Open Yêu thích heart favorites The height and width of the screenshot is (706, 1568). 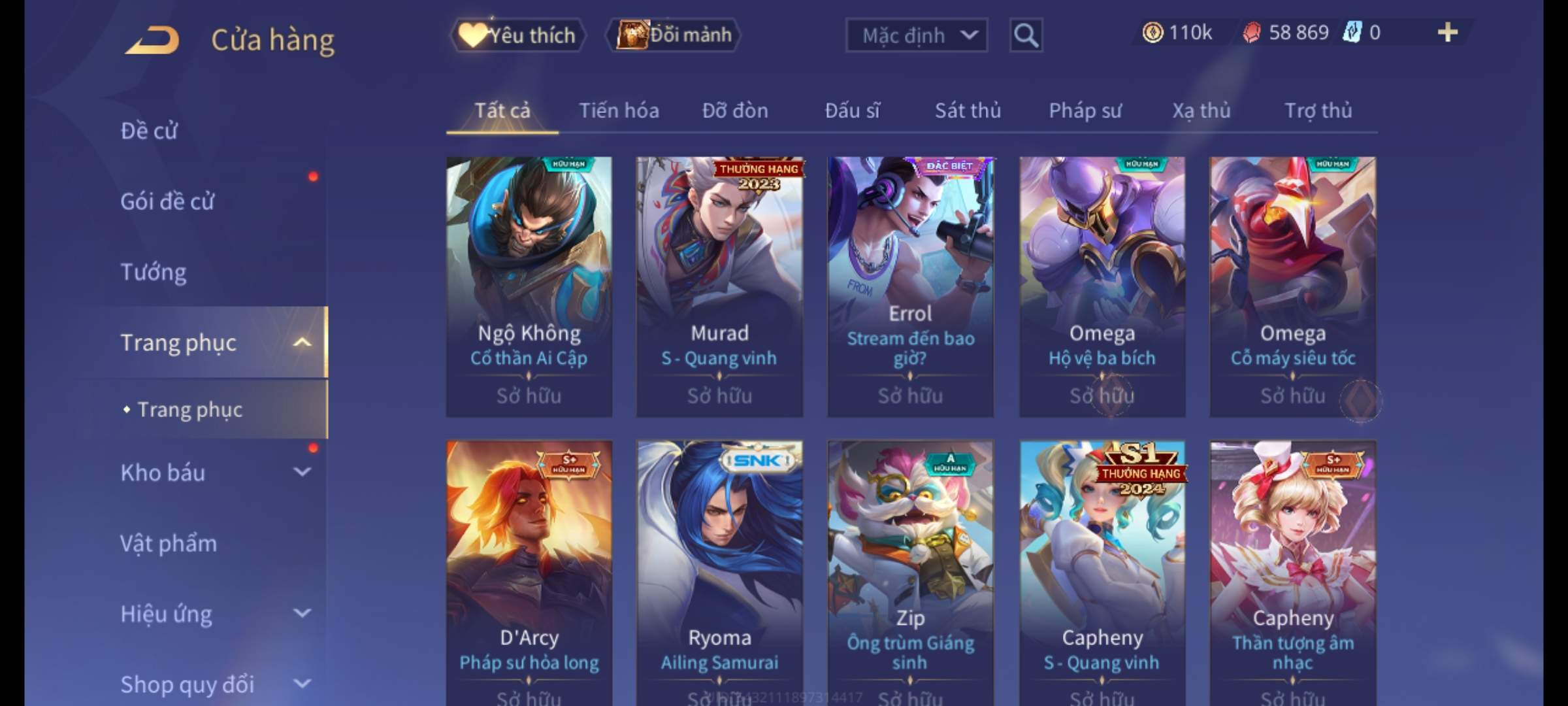(x=517, y=35)
